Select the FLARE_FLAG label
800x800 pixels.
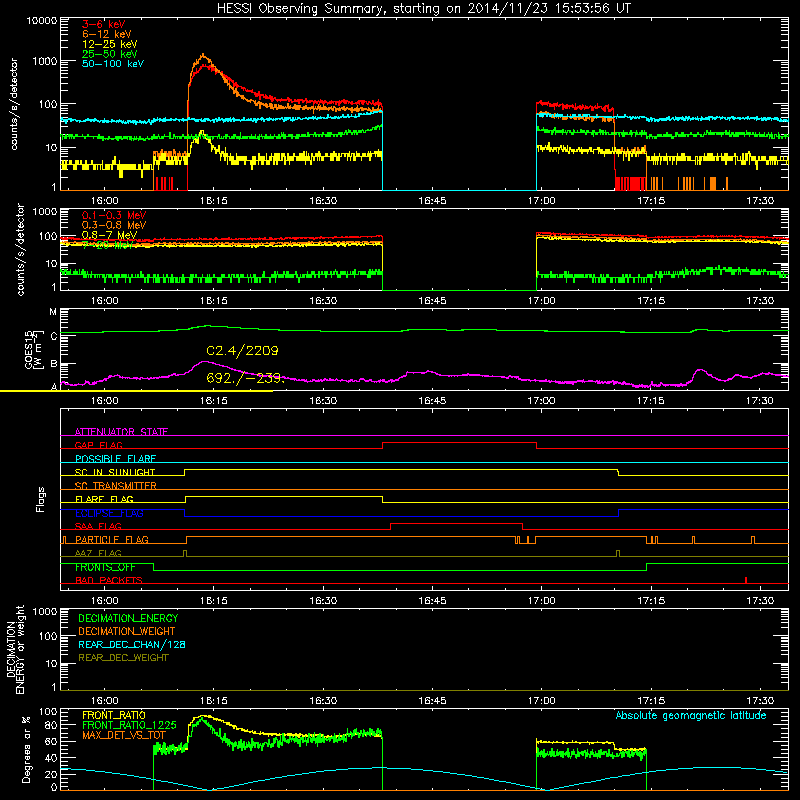point(104,499)
